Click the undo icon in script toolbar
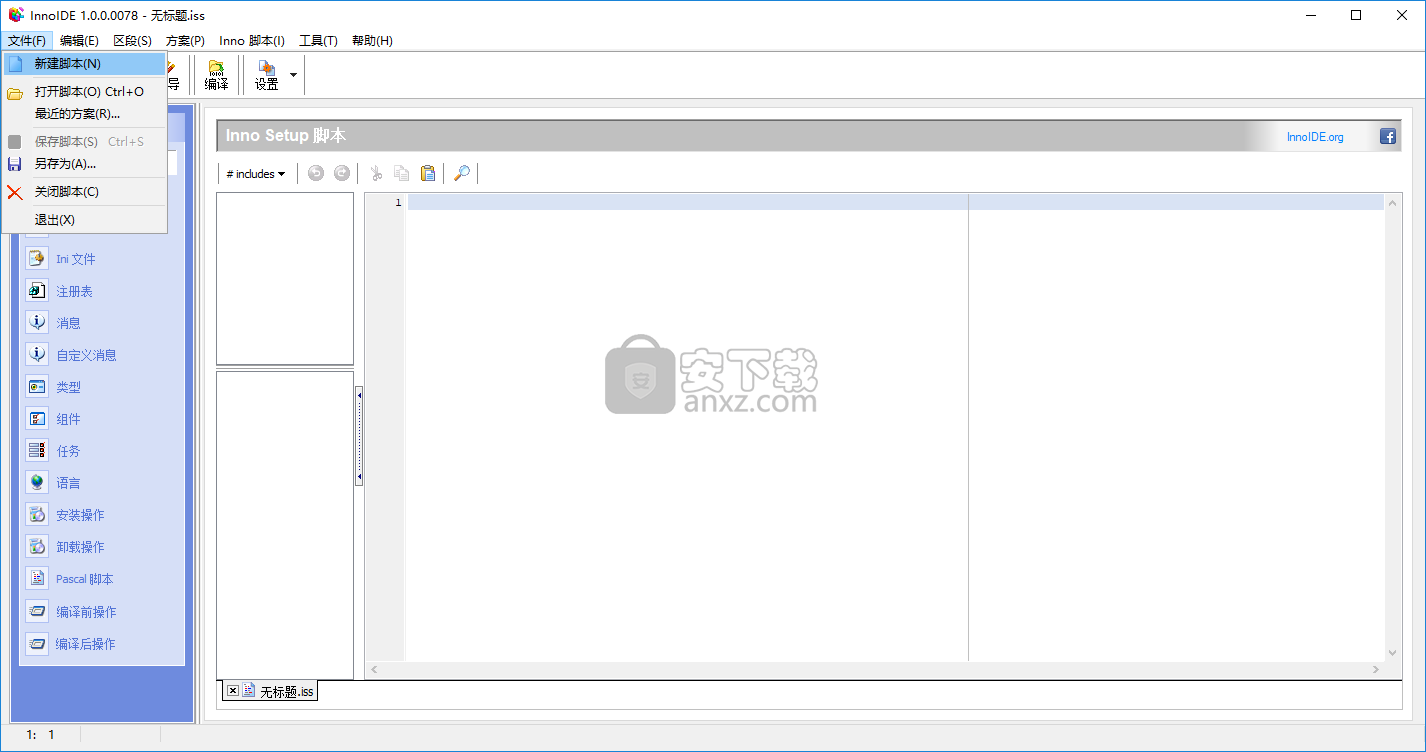This screenshot has height=752, width=1426. (x=316, y=173)
